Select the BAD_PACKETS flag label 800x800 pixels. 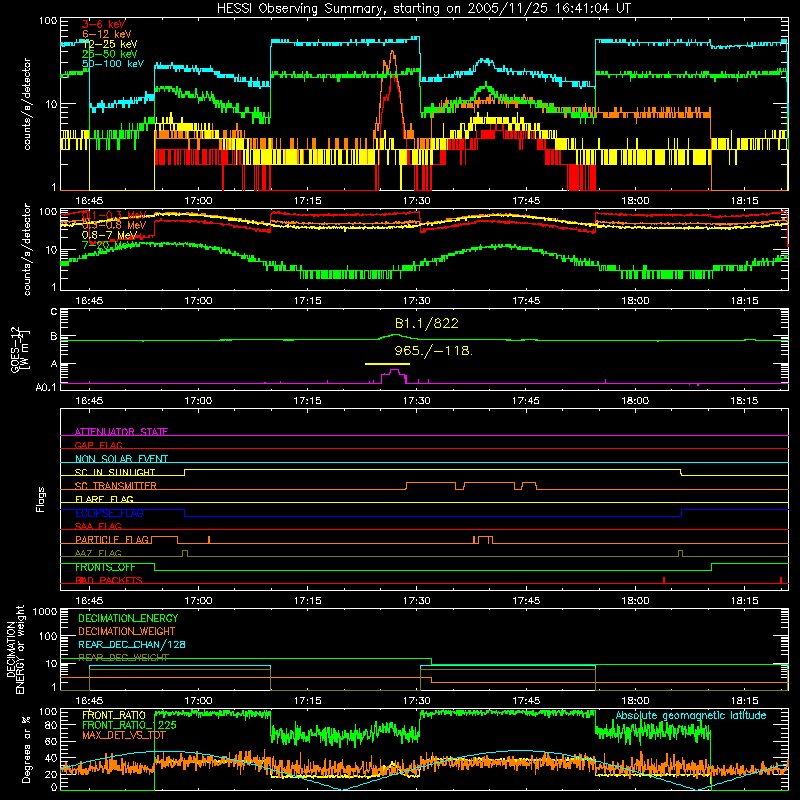pos(109,580)
